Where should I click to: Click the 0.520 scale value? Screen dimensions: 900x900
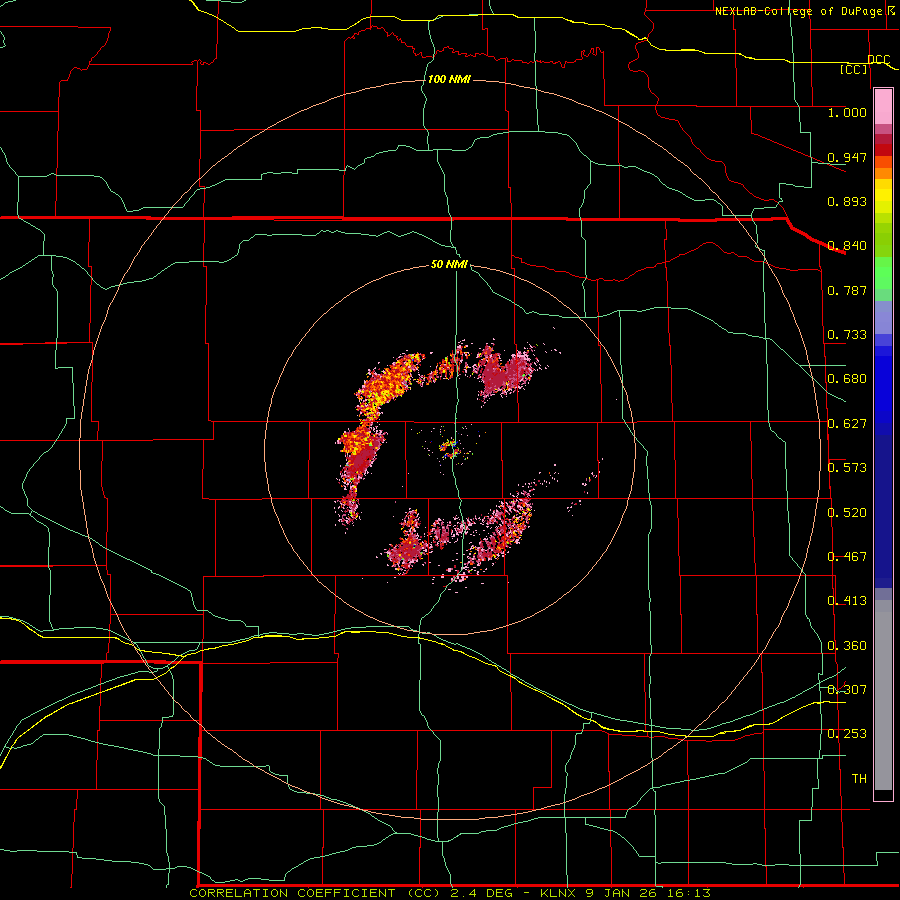tap(847, 513)
